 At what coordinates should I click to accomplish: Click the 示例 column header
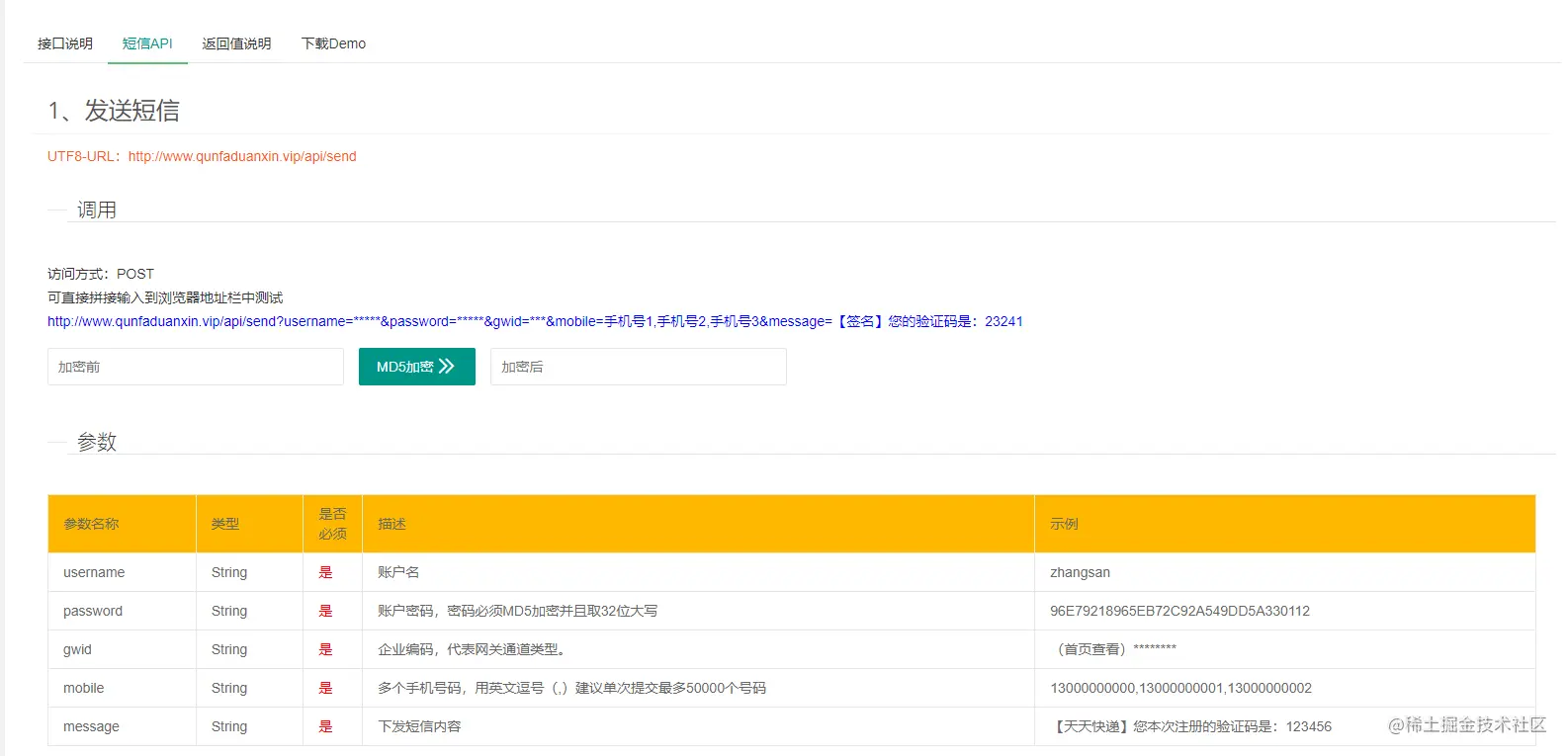tap(1065, 524)
